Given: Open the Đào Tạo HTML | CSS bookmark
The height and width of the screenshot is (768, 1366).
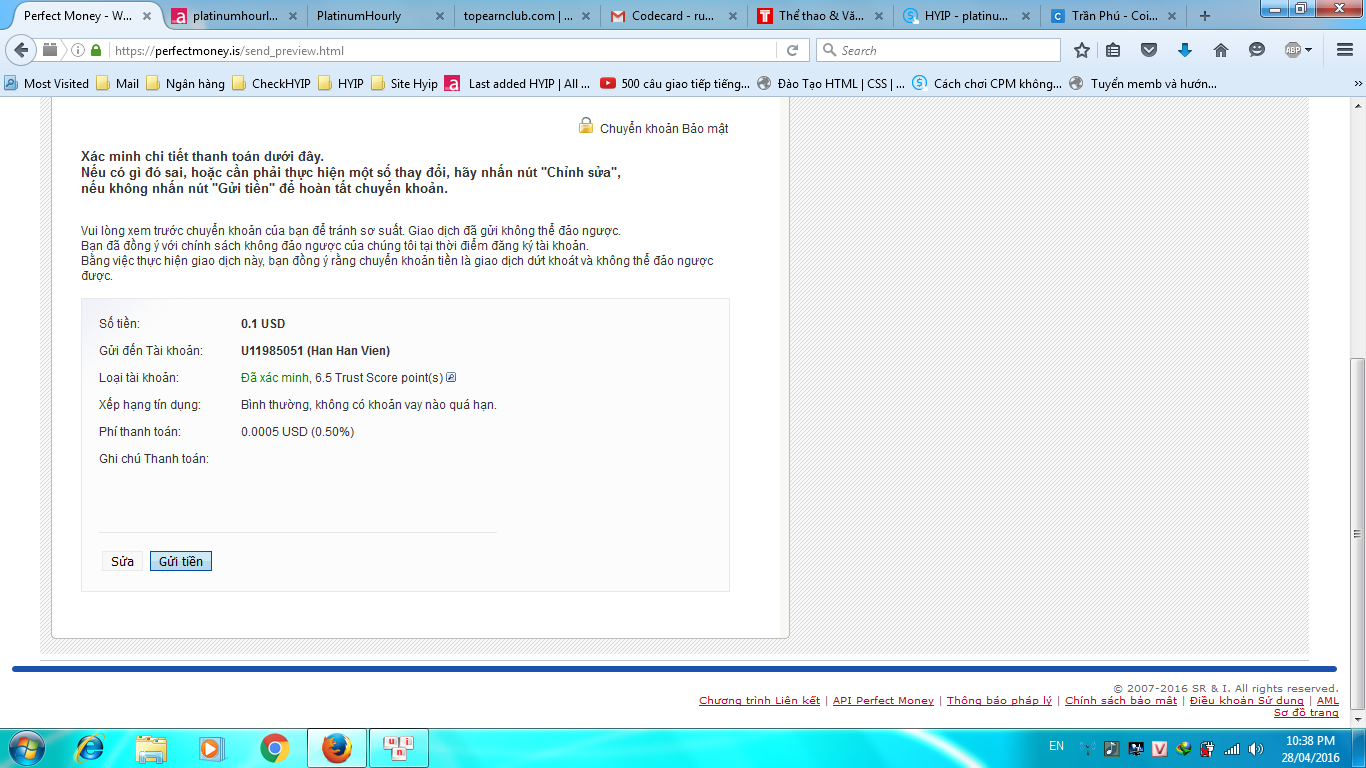Looking at the screenshot, I should (x=831, y=84).
